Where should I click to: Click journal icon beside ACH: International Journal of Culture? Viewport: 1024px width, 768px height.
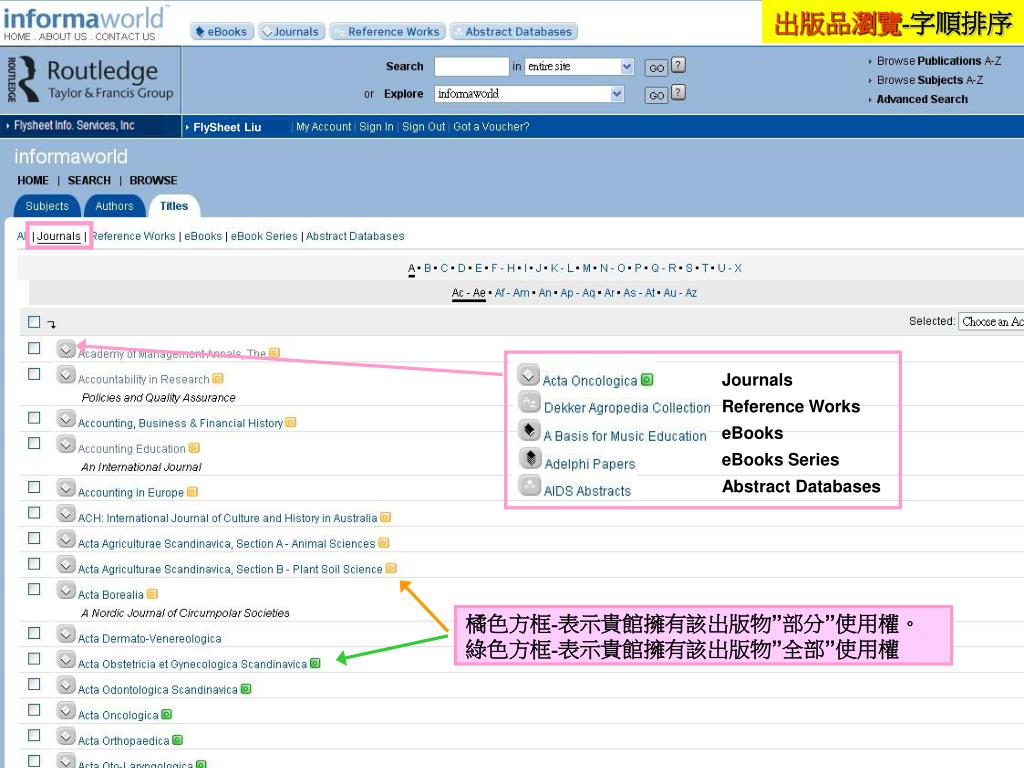coord(66,513)
